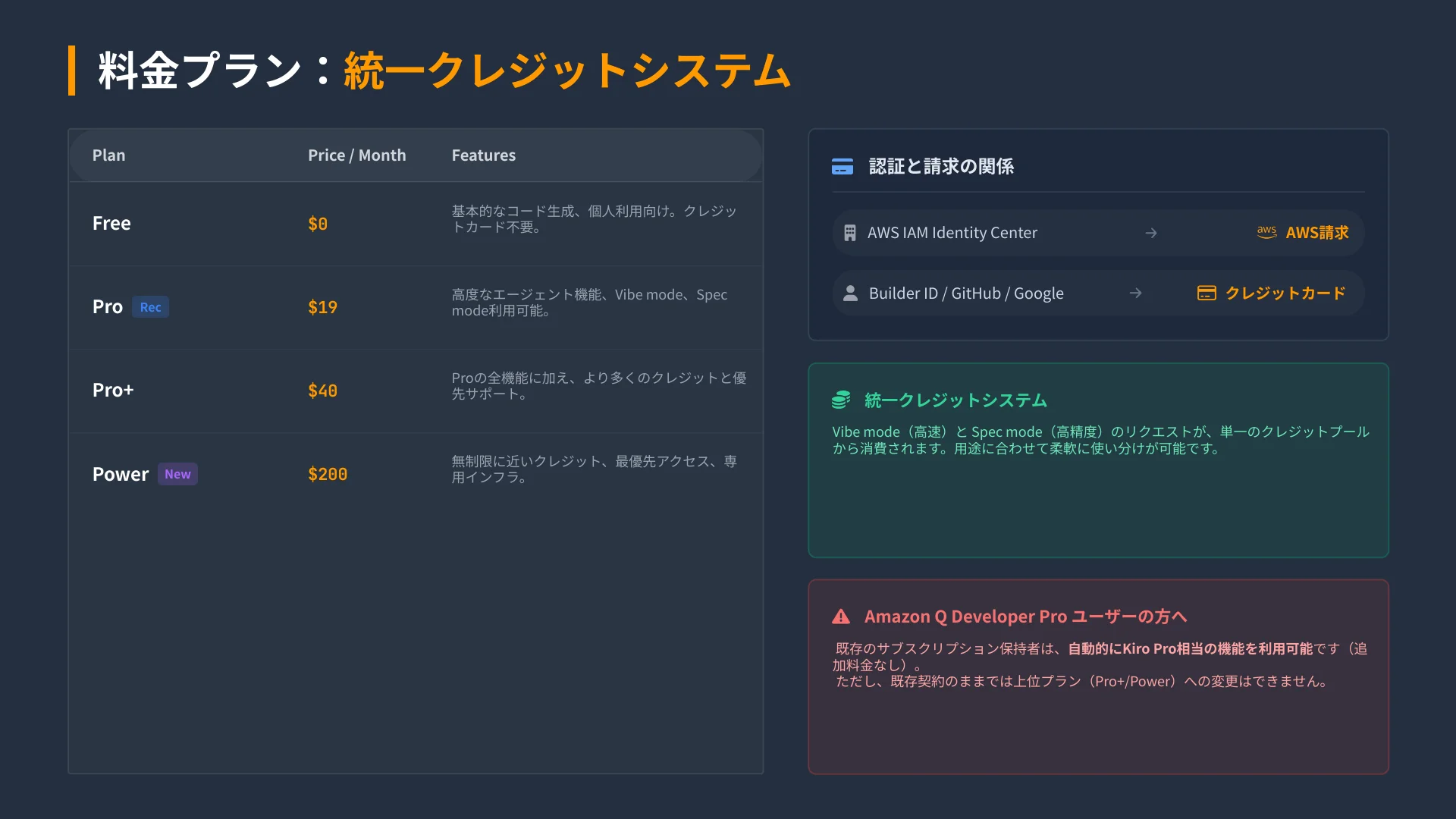Click the green 統一クレジットシステム card heading
This screenshot has height=819, width=1456.
pos(955,400)
